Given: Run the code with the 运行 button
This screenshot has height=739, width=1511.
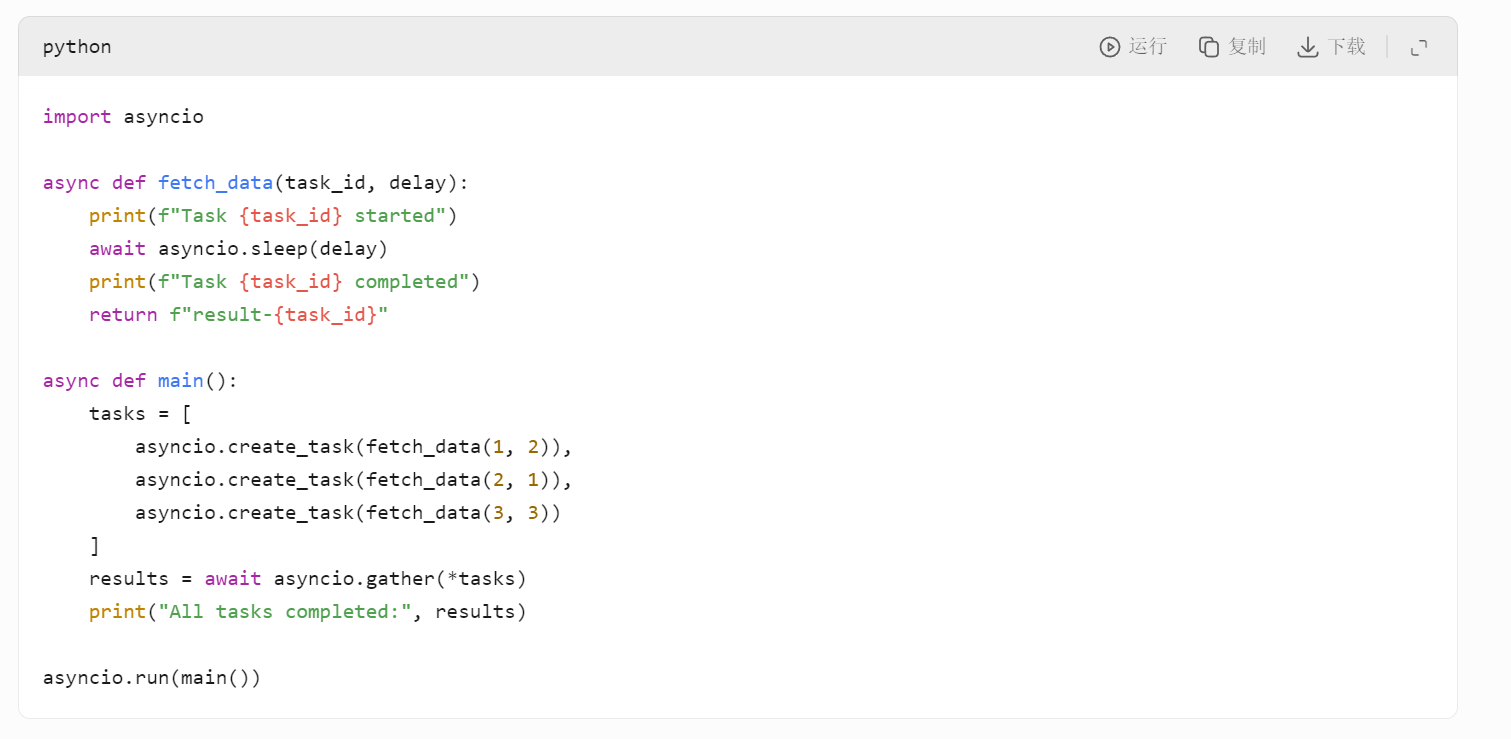Looking at the screenshot, I should tap(1134, 46).
